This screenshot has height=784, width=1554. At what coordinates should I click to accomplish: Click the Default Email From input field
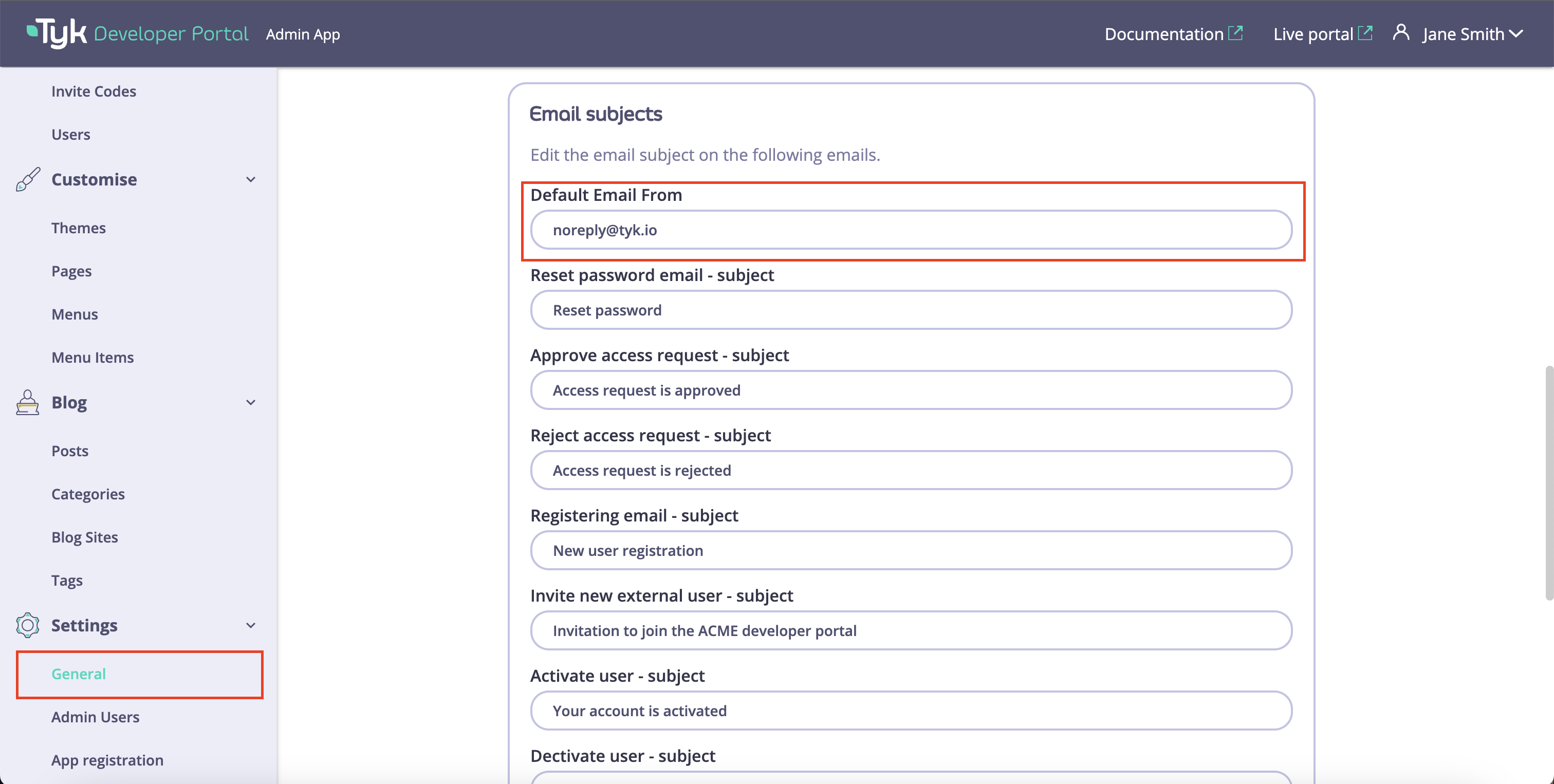[x=911, y=229]
